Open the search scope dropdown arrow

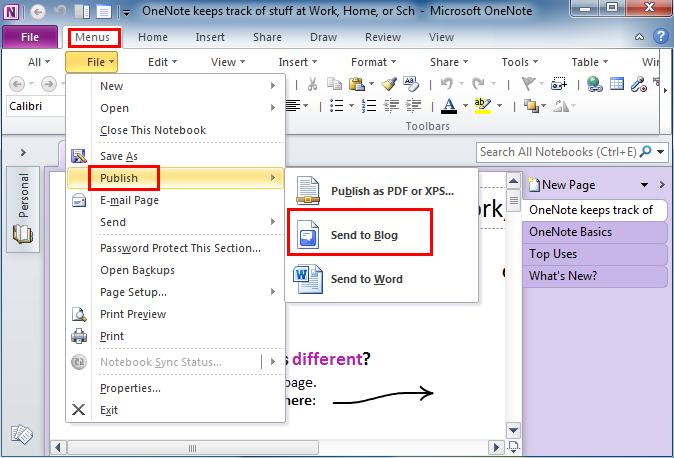click(661, 152)
